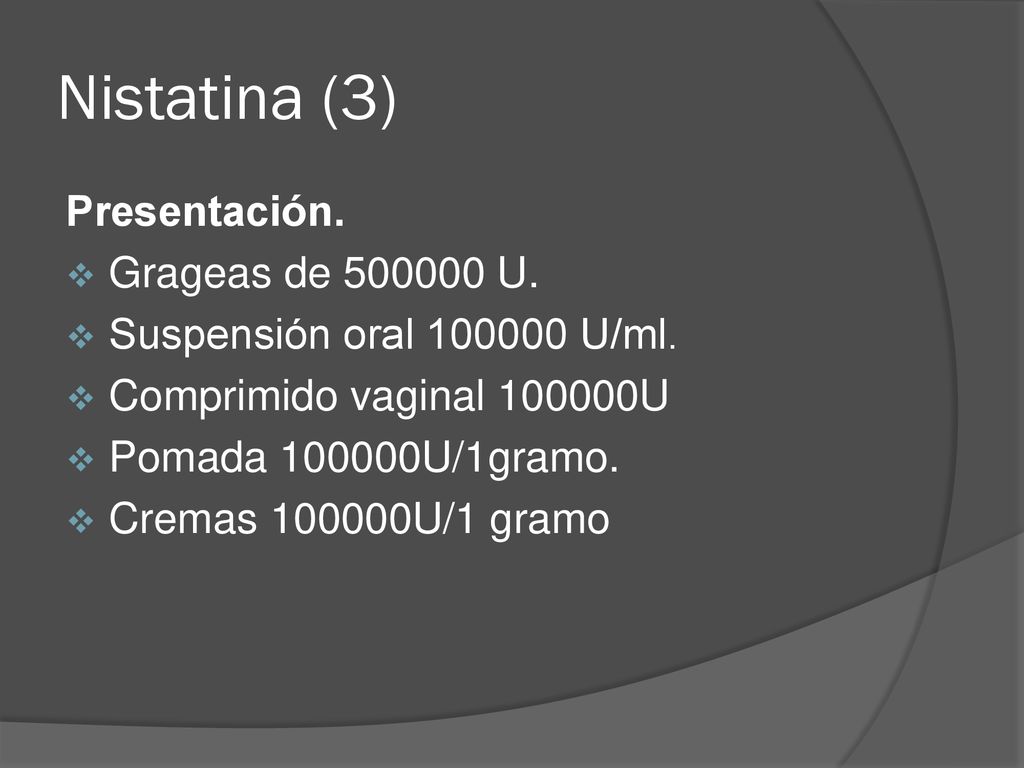
Task: Click the bullet icon beside Cremas line
Action: click(81, 520)
